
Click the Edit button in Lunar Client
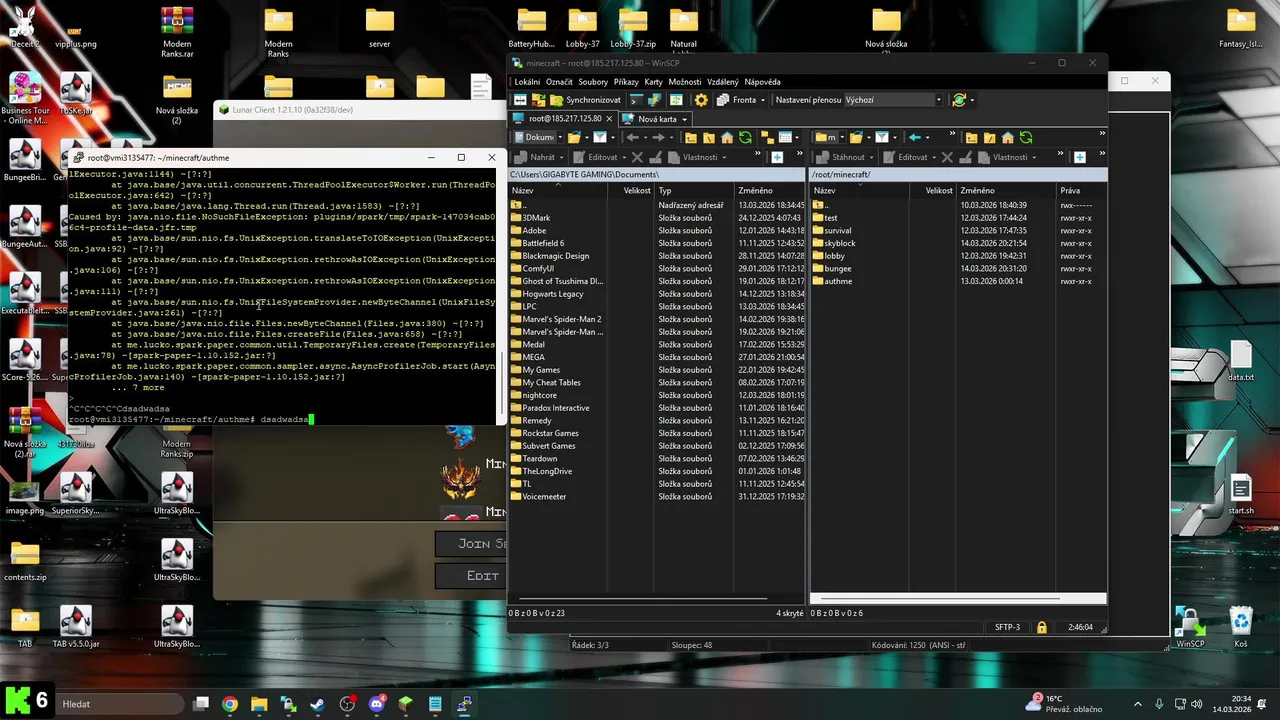(482, 576)
